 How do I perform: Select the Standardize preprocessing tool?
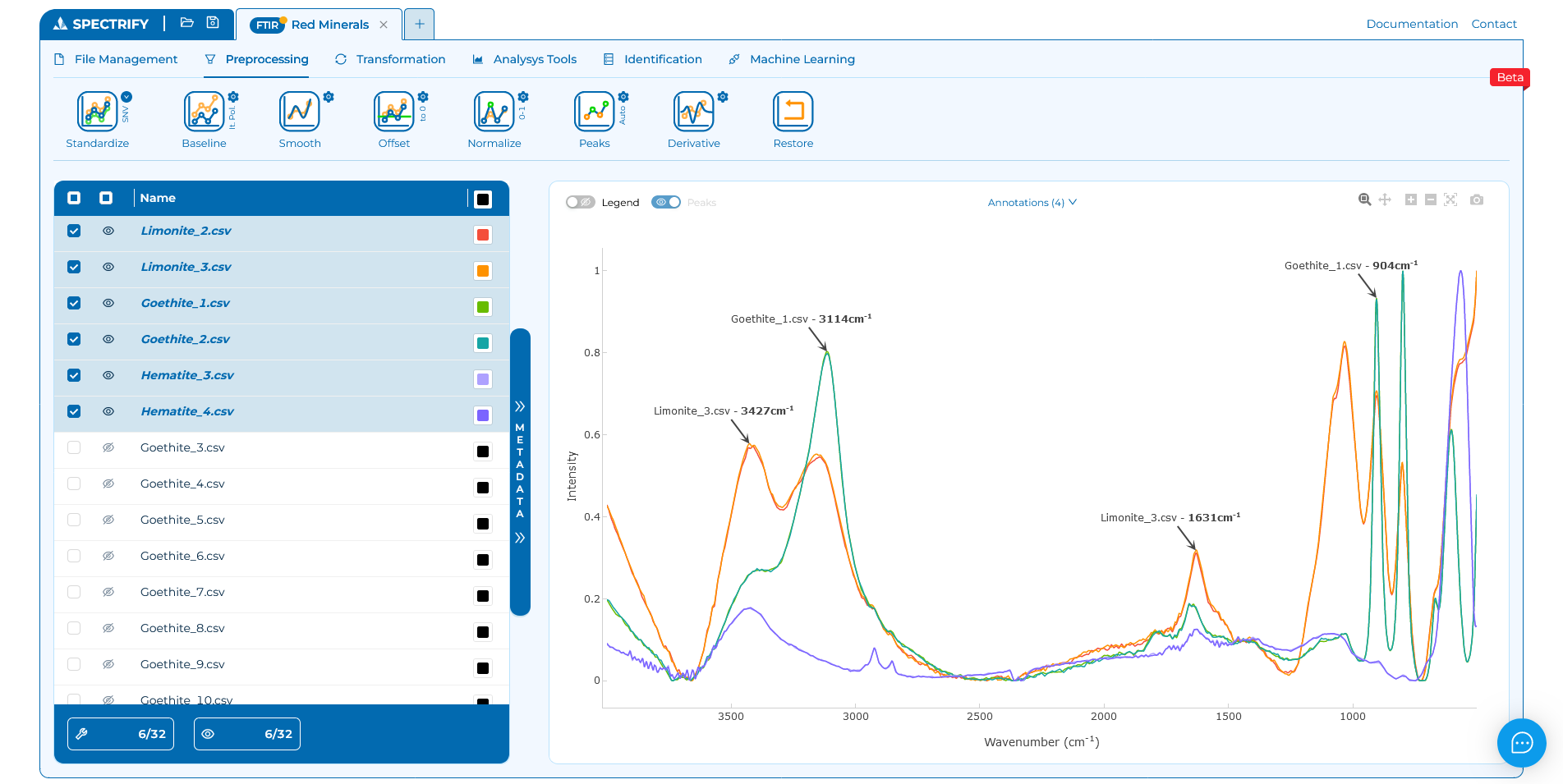tap(97, 115)
